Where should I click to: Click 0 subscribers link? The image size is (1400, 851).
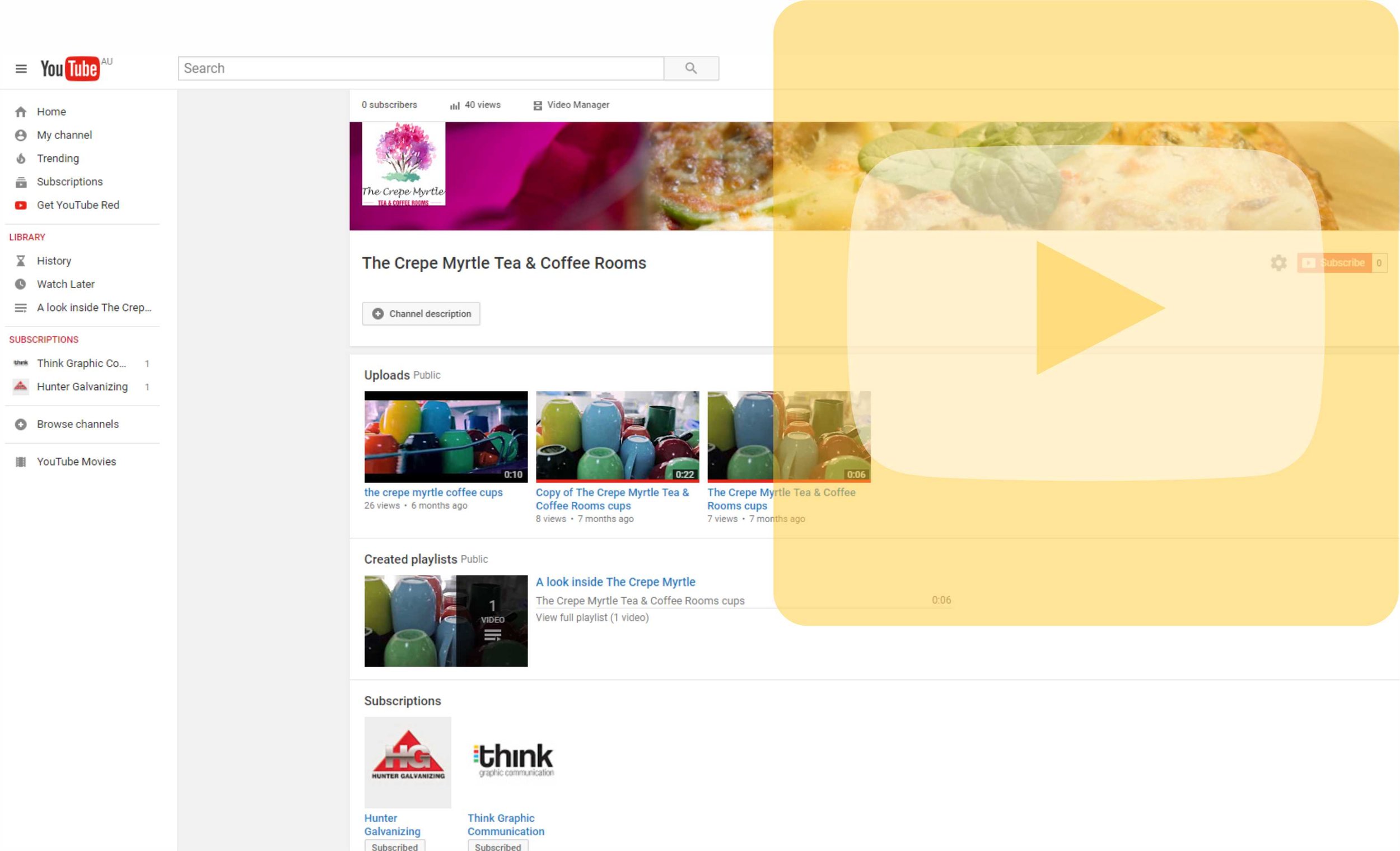coord(389,105)
